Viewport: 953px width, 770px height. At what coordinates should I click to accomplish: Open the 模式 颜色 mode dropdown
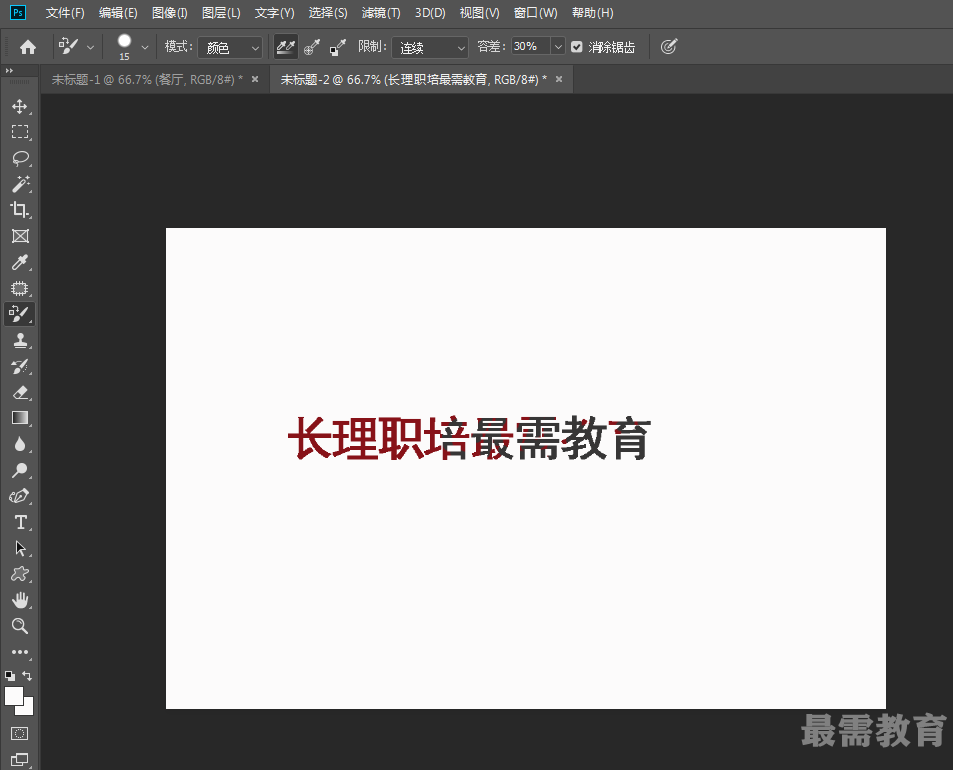pyautogui.click(x=230, y=47)
